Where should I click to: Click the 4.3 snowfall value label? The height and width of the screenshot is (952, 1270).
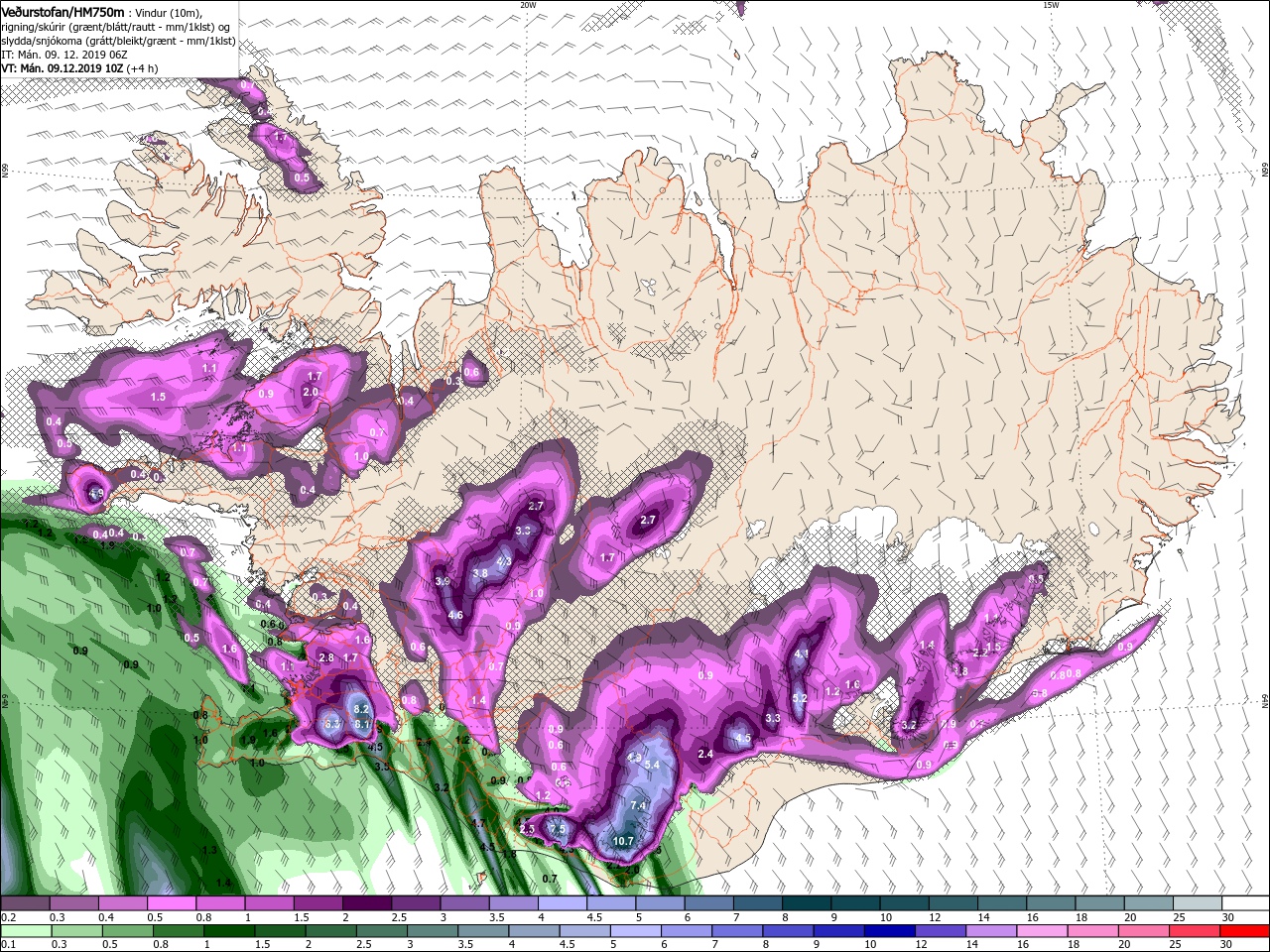coord(504,562)
